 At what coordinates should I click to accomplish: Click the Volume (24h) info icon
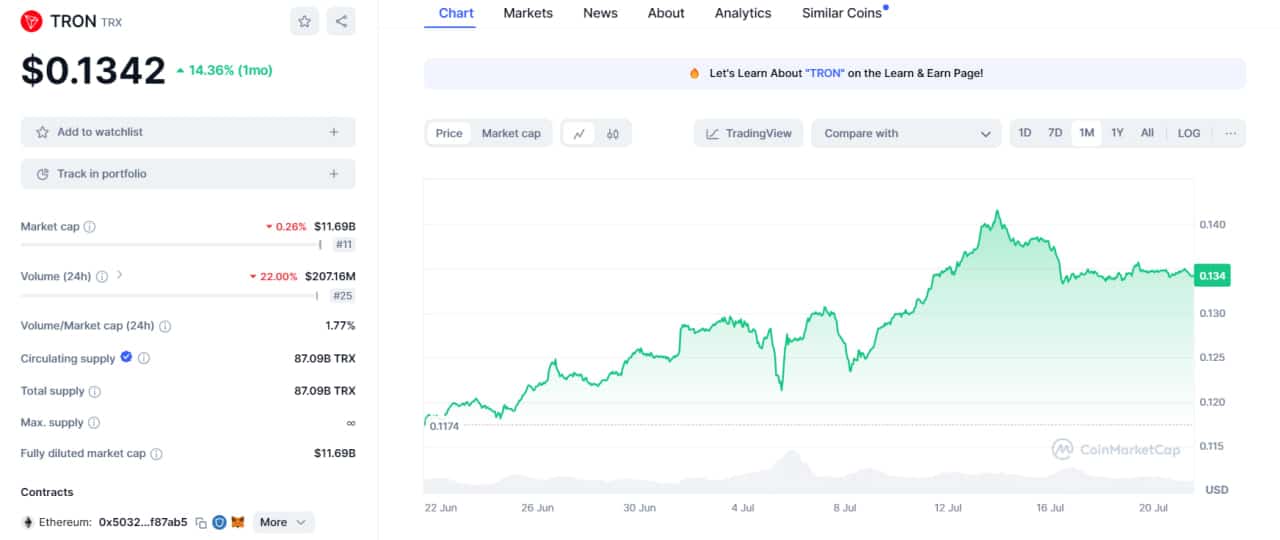point(102,276)
